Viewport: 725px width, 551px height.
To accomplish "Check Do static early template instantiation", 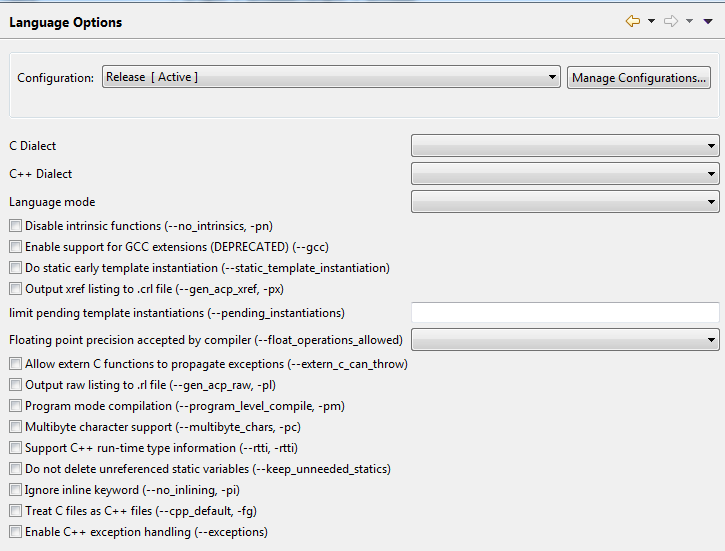I will click(x=15, y=268).
